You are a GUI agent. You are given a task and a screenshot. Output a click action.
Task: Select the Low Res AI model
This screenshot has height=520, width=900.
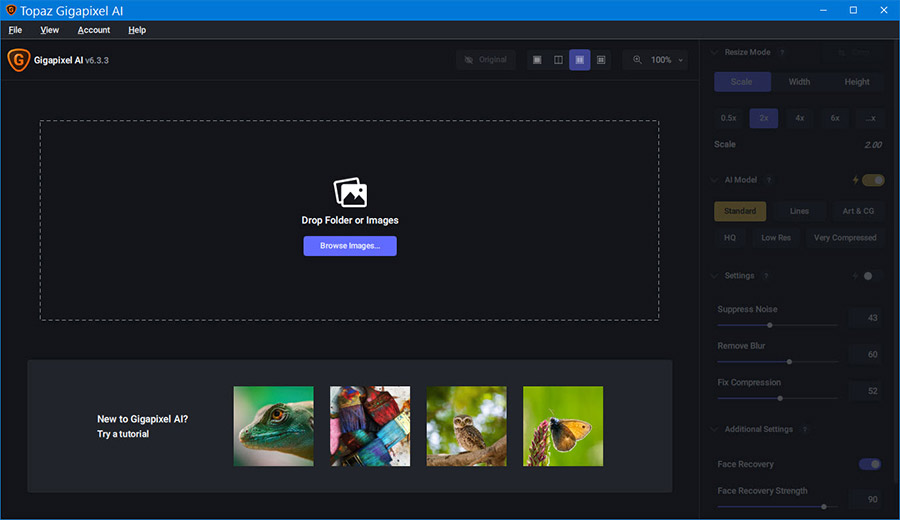[776, 238]
